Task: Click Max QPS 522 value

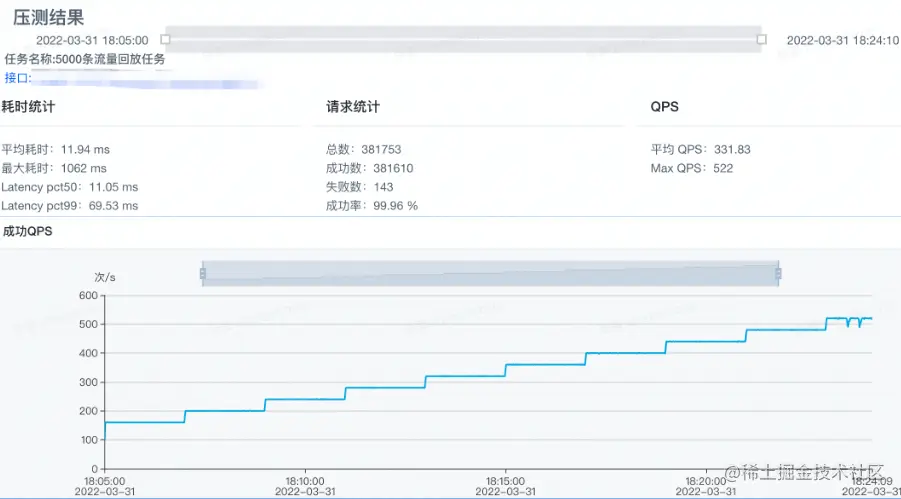Action: tap(692, 168)
